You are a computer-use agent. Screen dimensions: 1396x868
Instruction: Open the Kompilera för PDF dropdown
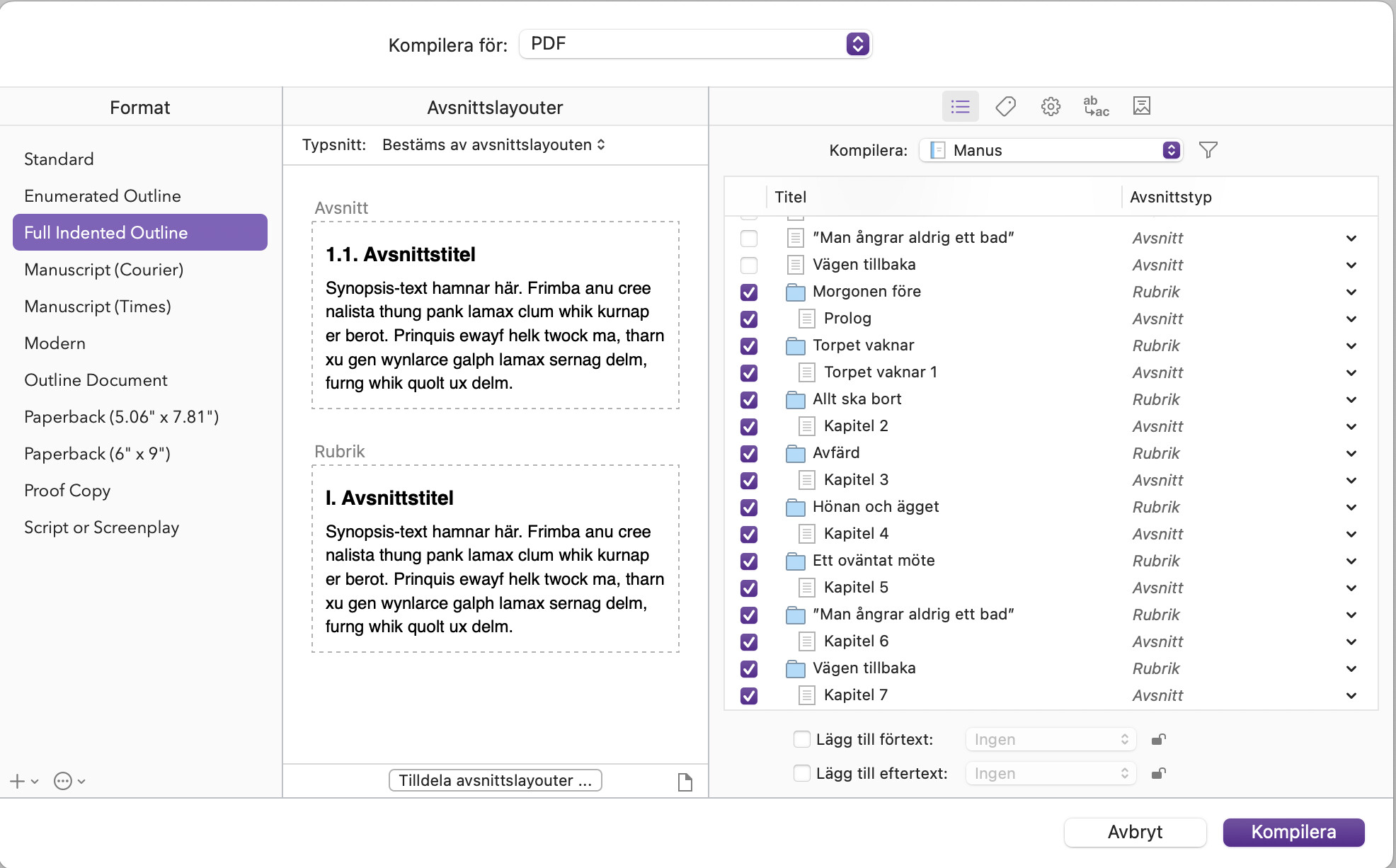695,44
